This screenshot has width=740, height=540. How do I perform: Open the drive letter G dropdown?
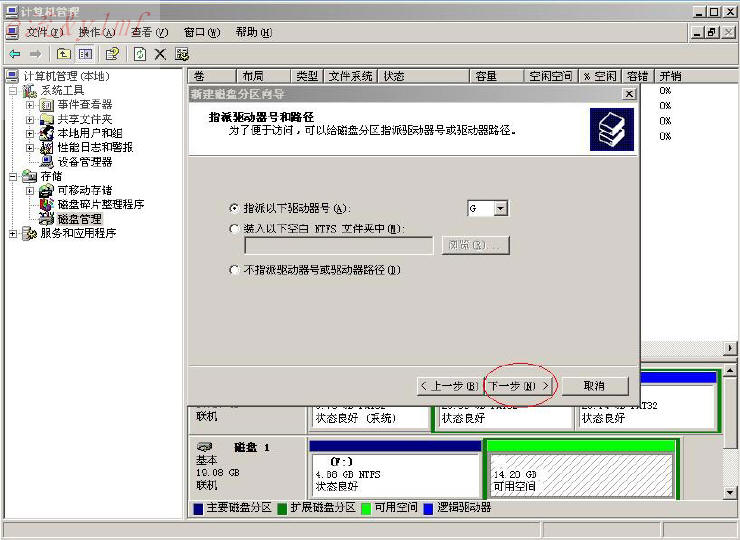(501, 208)
